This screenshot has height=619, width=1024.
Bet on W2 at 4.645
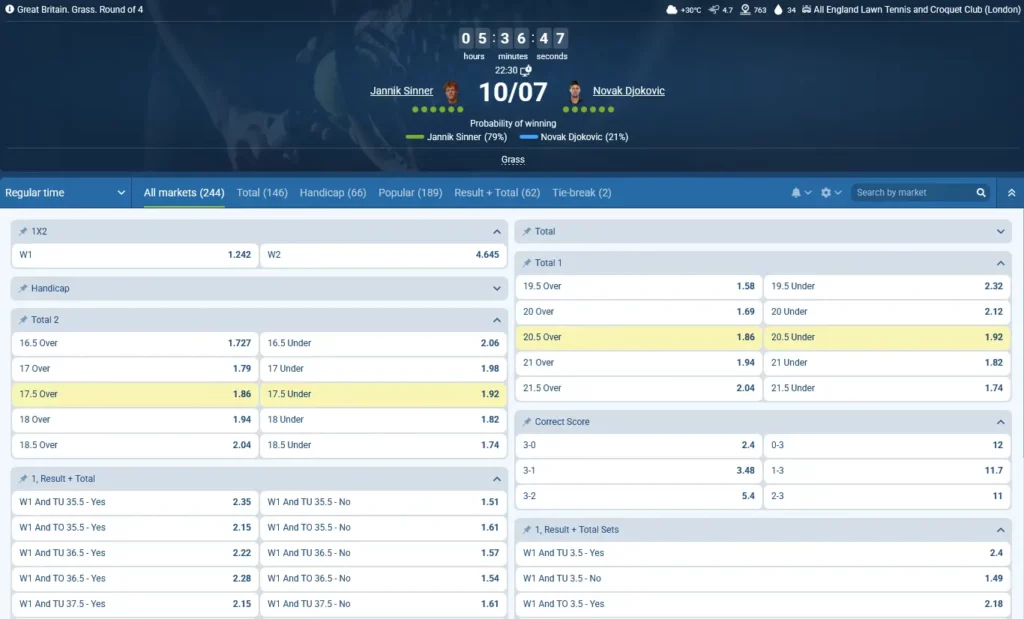383,255
